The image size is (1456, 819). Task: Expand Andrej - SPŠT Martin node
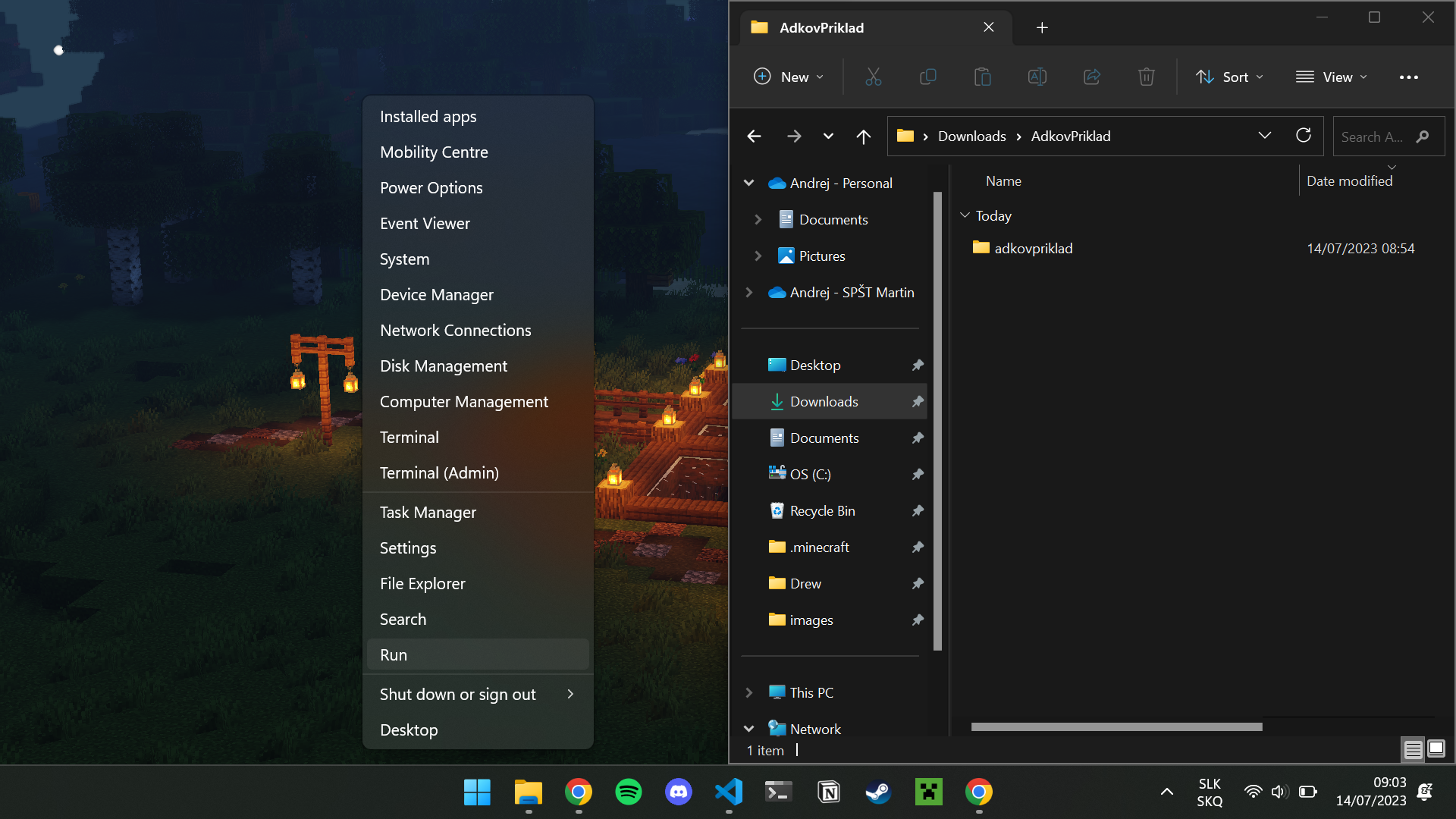748,292
